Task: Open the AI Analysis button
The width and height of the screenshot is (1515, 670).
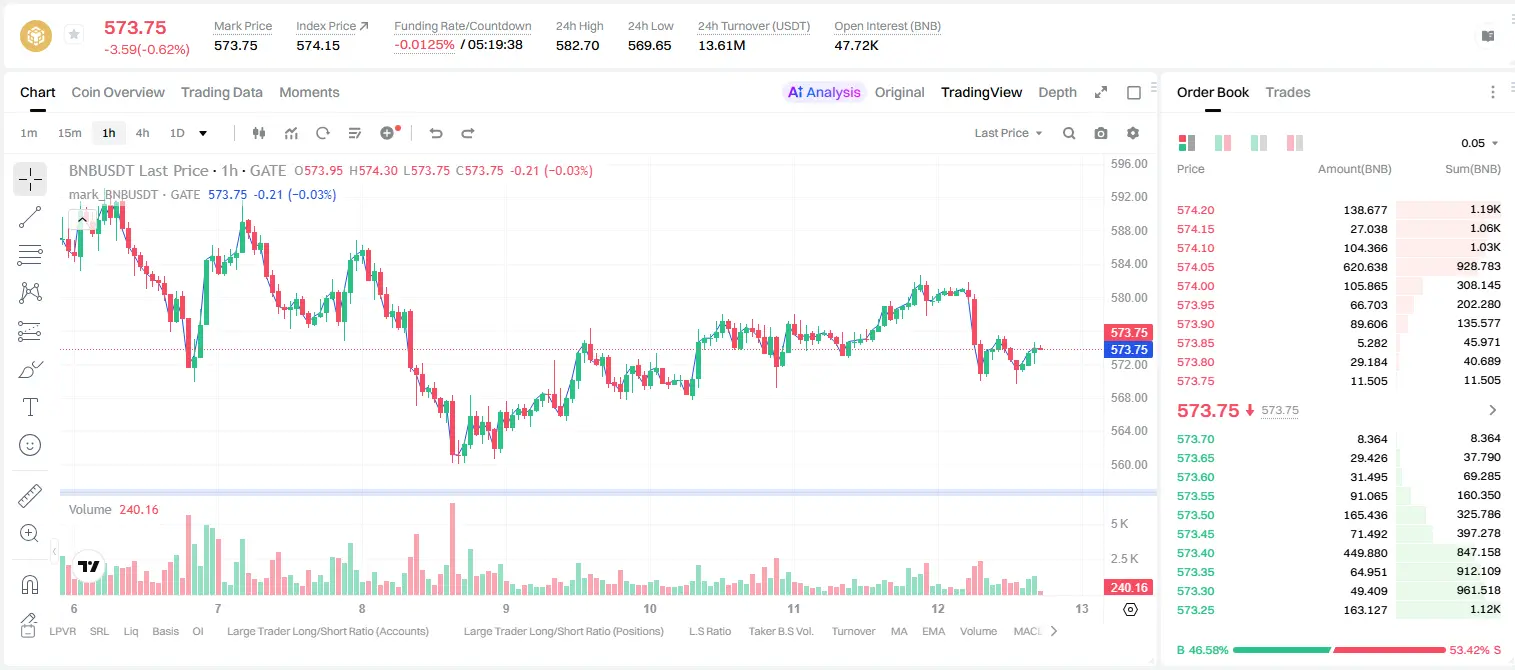Action: pos(823,92)
